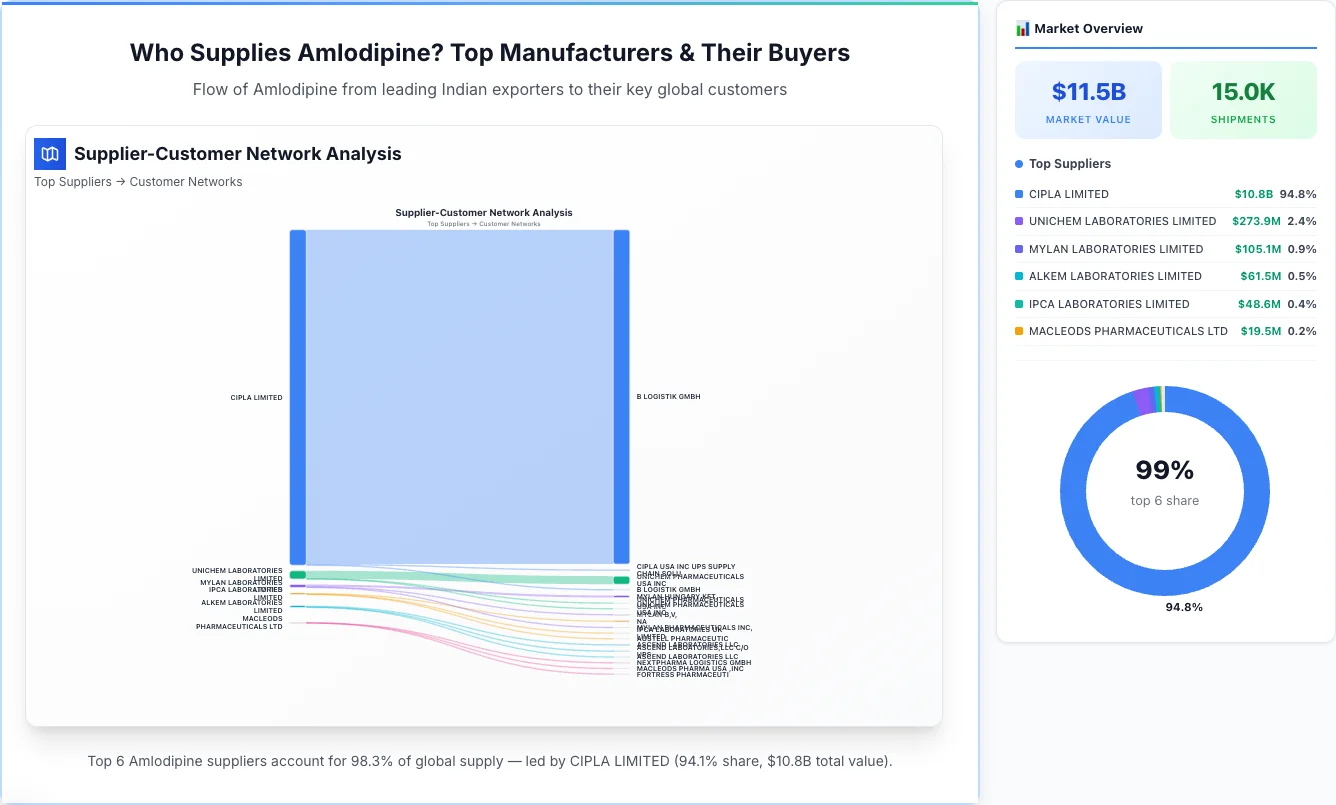Toggle the blue legend swatch for CIPLA LIMITED
The height and width of the screenshot is (805, 1336).
tap(1019, 194)
